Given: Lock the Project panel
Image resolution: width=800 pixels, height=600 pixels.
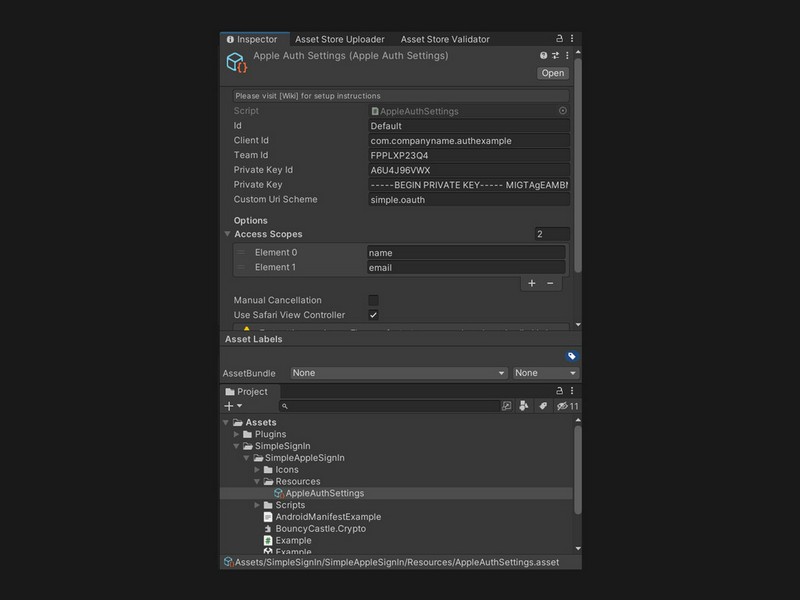Looking at the screenshot, I should click(x=559, y=390).
